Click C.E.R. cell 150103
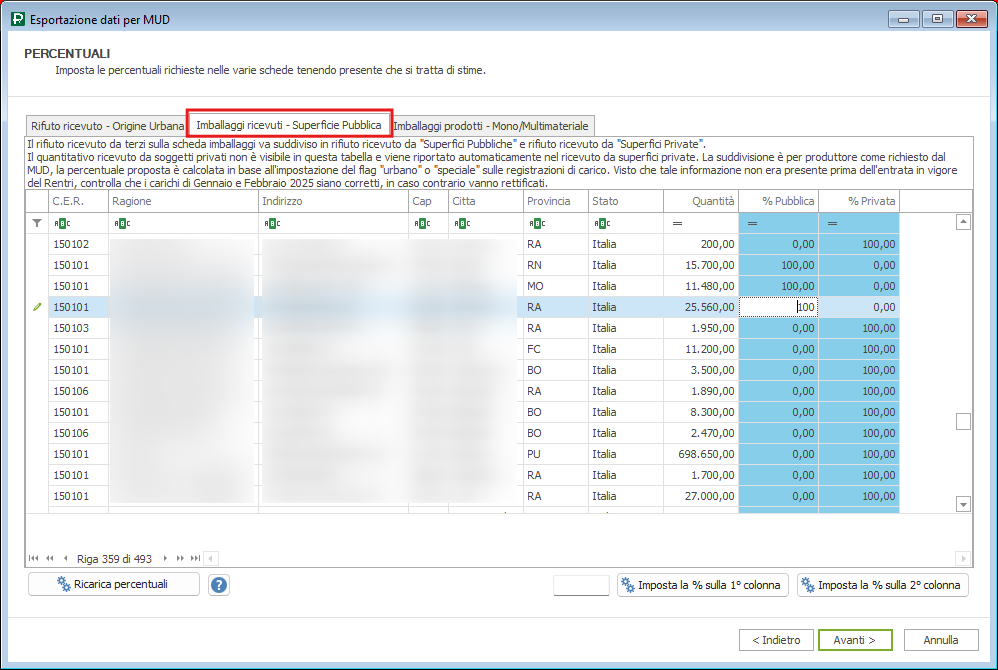The height and width of the screenshot is (670, 998). [x=78, y=328]
